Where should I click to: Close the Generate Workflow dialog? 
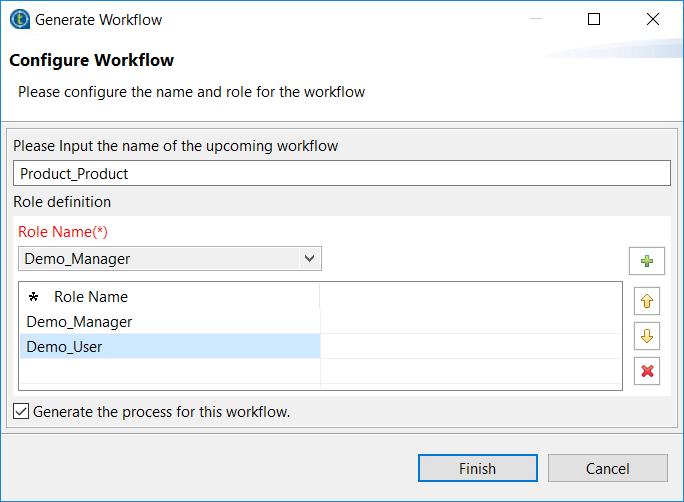pos(653,19)
